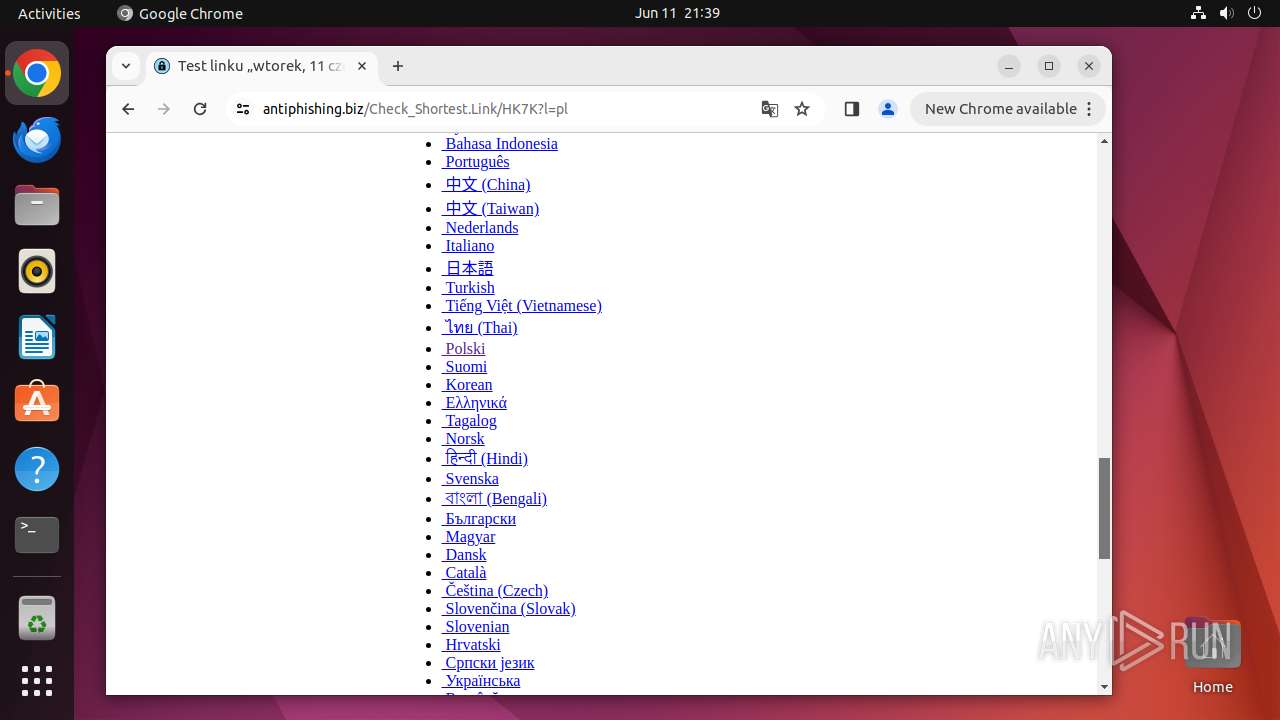Open the Chrome three-dot menu
Screen dimensions: 1280x720
tap(1090, 109)
